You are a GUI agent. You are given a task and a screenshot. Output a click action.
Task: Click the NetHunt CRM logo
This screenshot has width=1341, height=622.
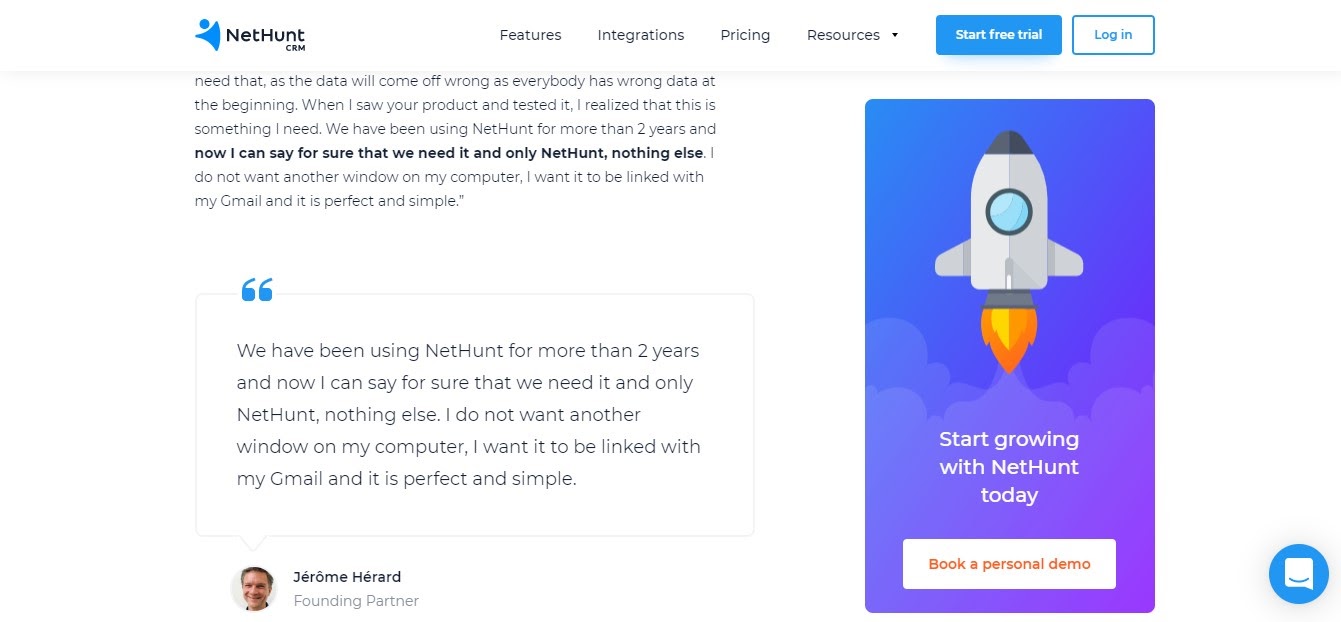(250, 35)
